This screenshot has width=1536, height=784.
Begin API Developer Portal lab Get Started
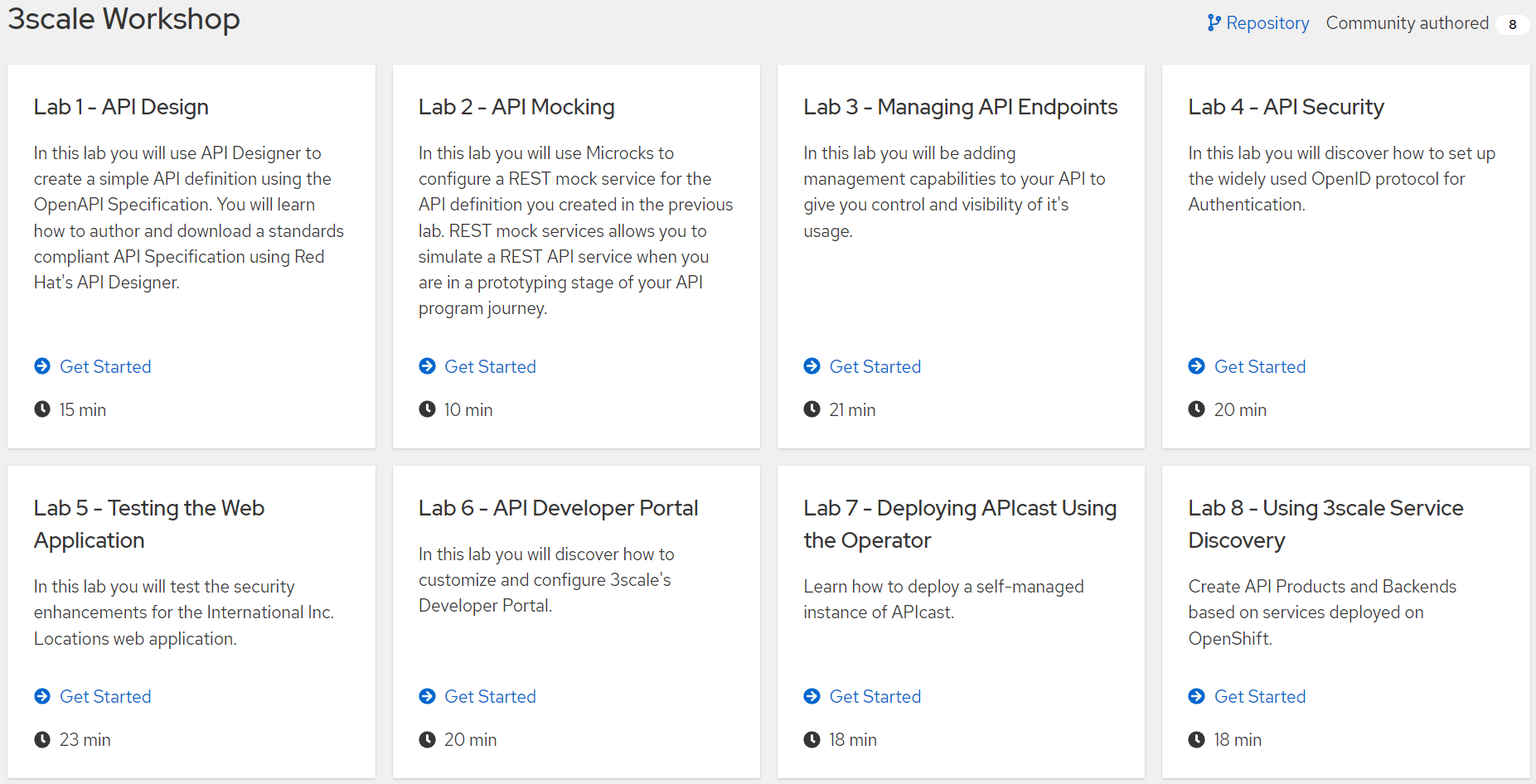coord(490,696)
